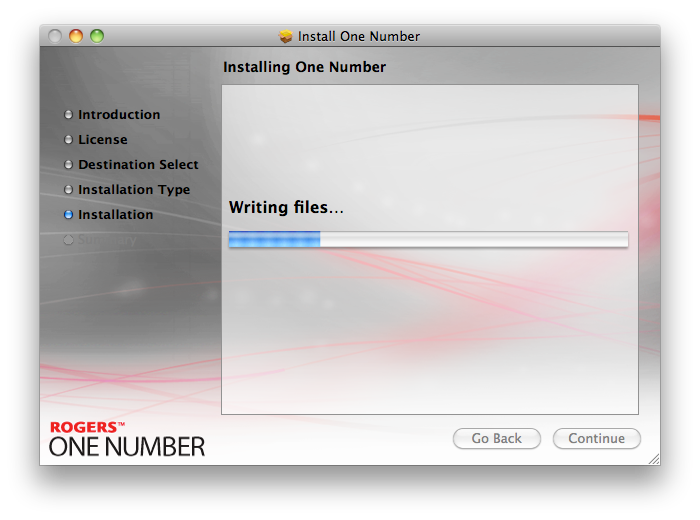700x520 pixels.
Task: Click the window resize grip corner
Action: click(654, 459)
